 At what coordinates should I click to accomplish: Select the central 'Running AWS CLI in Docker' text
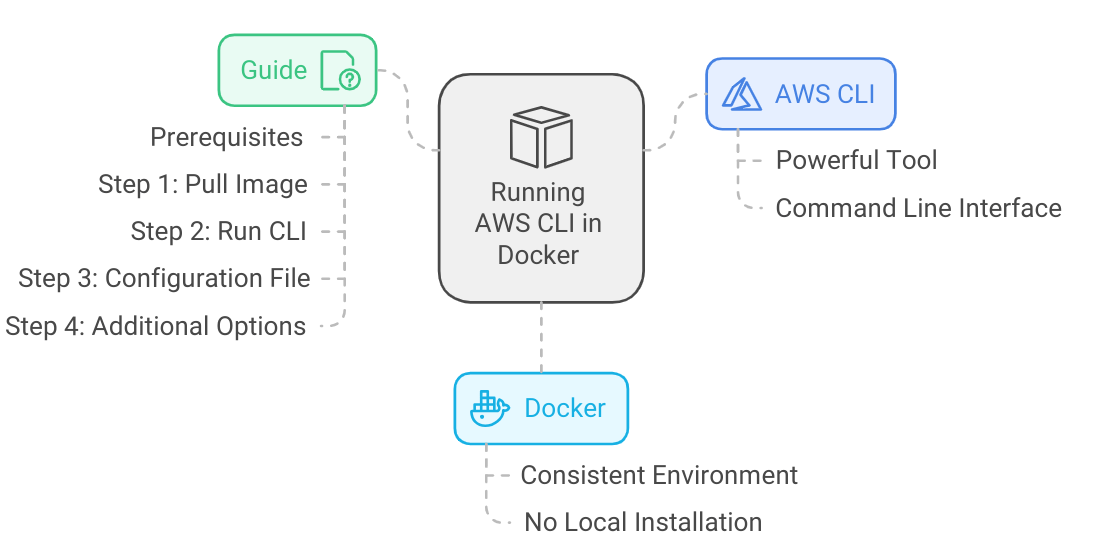[x=538, y=224]
